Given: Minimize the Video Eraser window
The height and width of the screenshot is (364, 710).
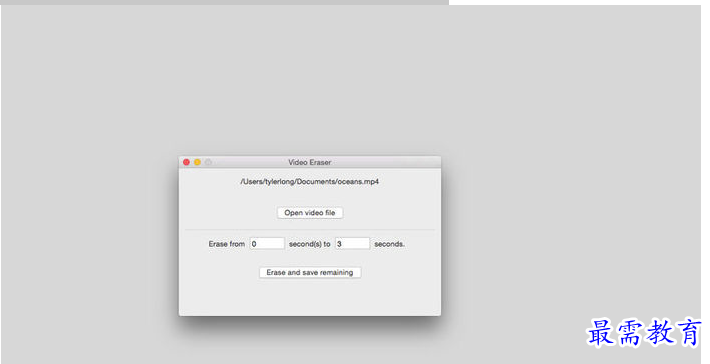Looking at the screenshot, I should [197, 162].
